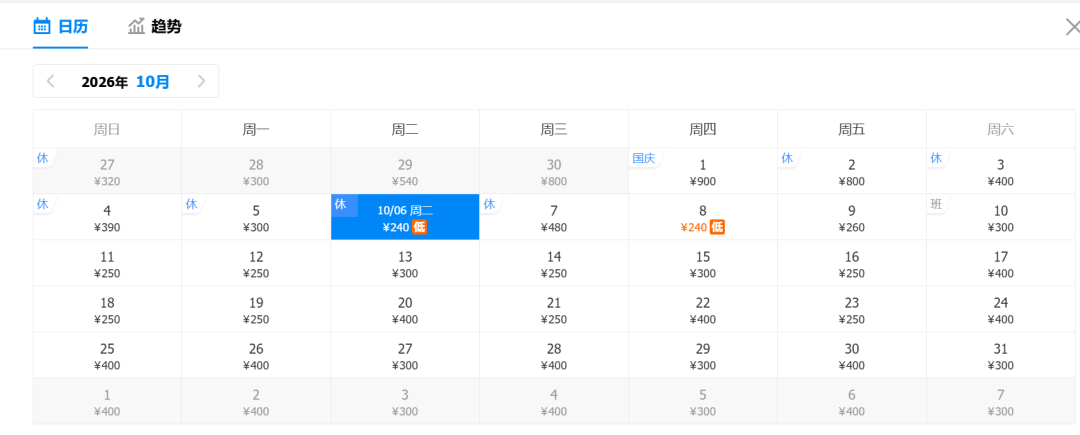This screenshot has width=1080, height=435.
Task: Select October 31 priced ¥300
Action: (1000, 355)
